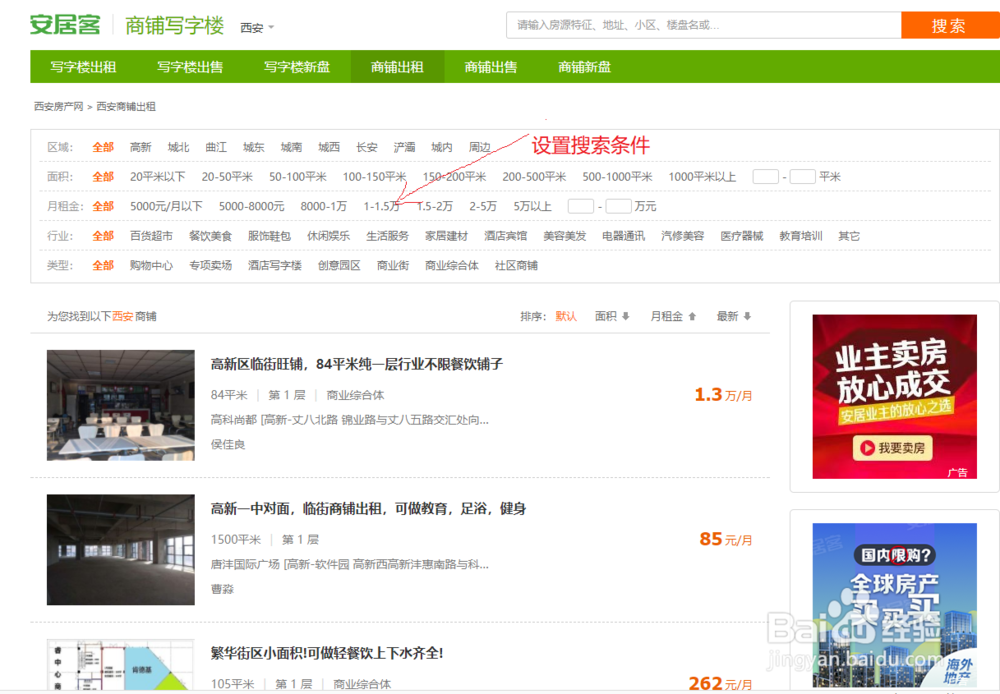
Task: Click the maximum area input box
Action: point(802,177)
